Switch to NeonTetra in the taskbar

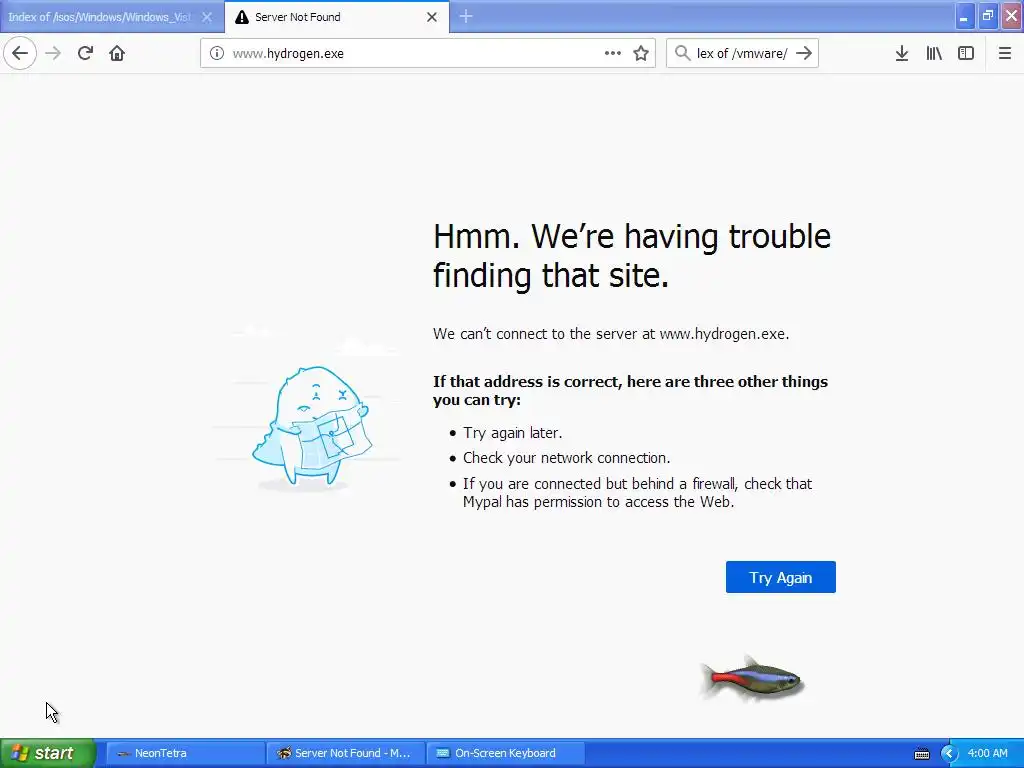pos(185,753)
